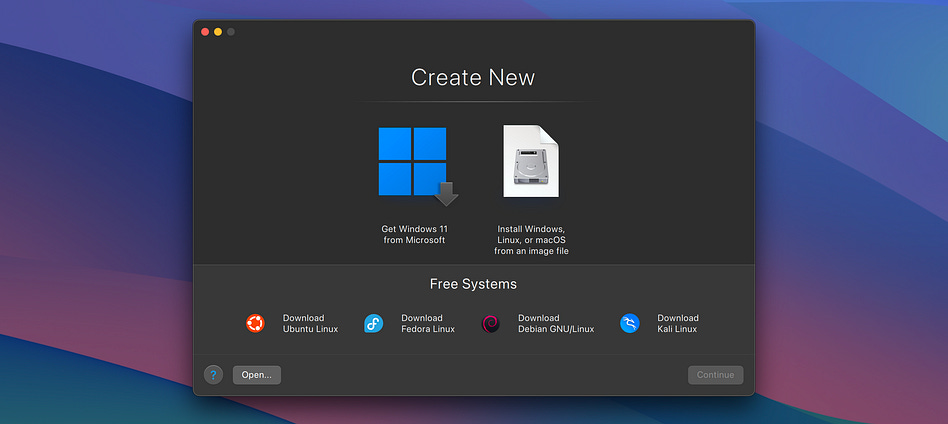Click the Open... button
The height and width of the screenshot is (424, 948).
tap(257, 375)
